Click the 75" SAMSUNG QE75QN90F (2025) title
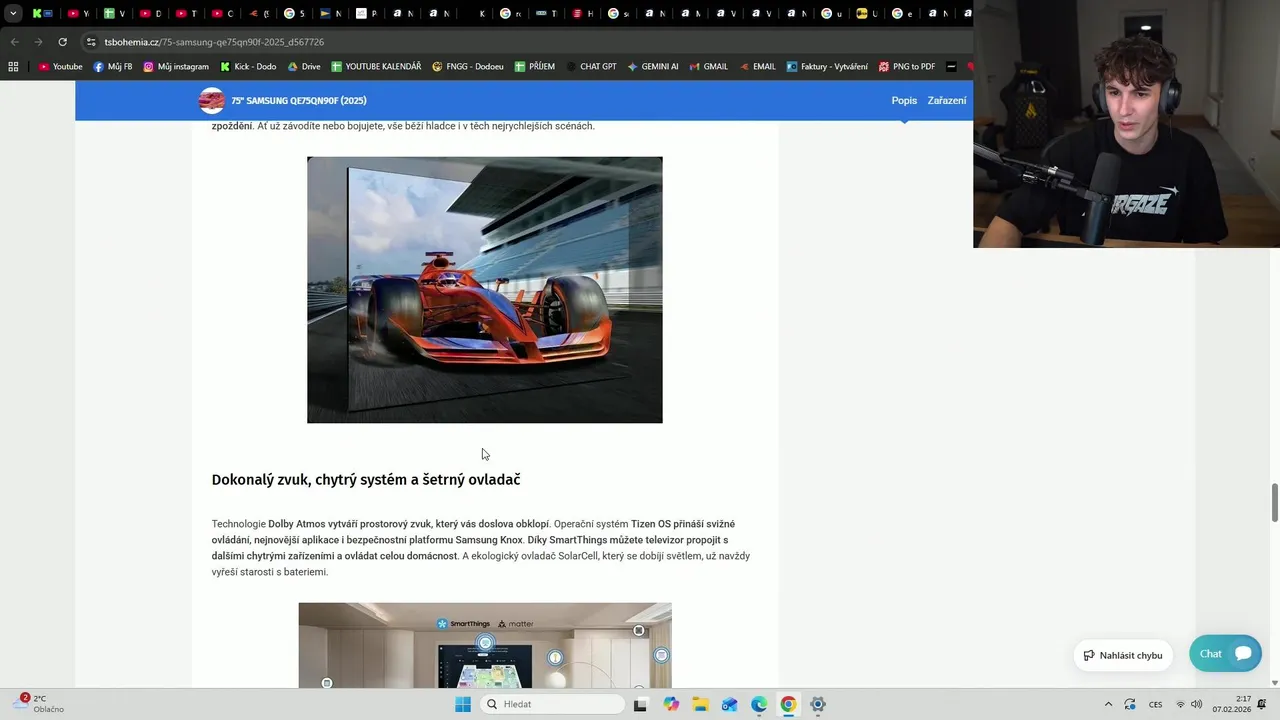1280x720 pixels. pos(299,101)
